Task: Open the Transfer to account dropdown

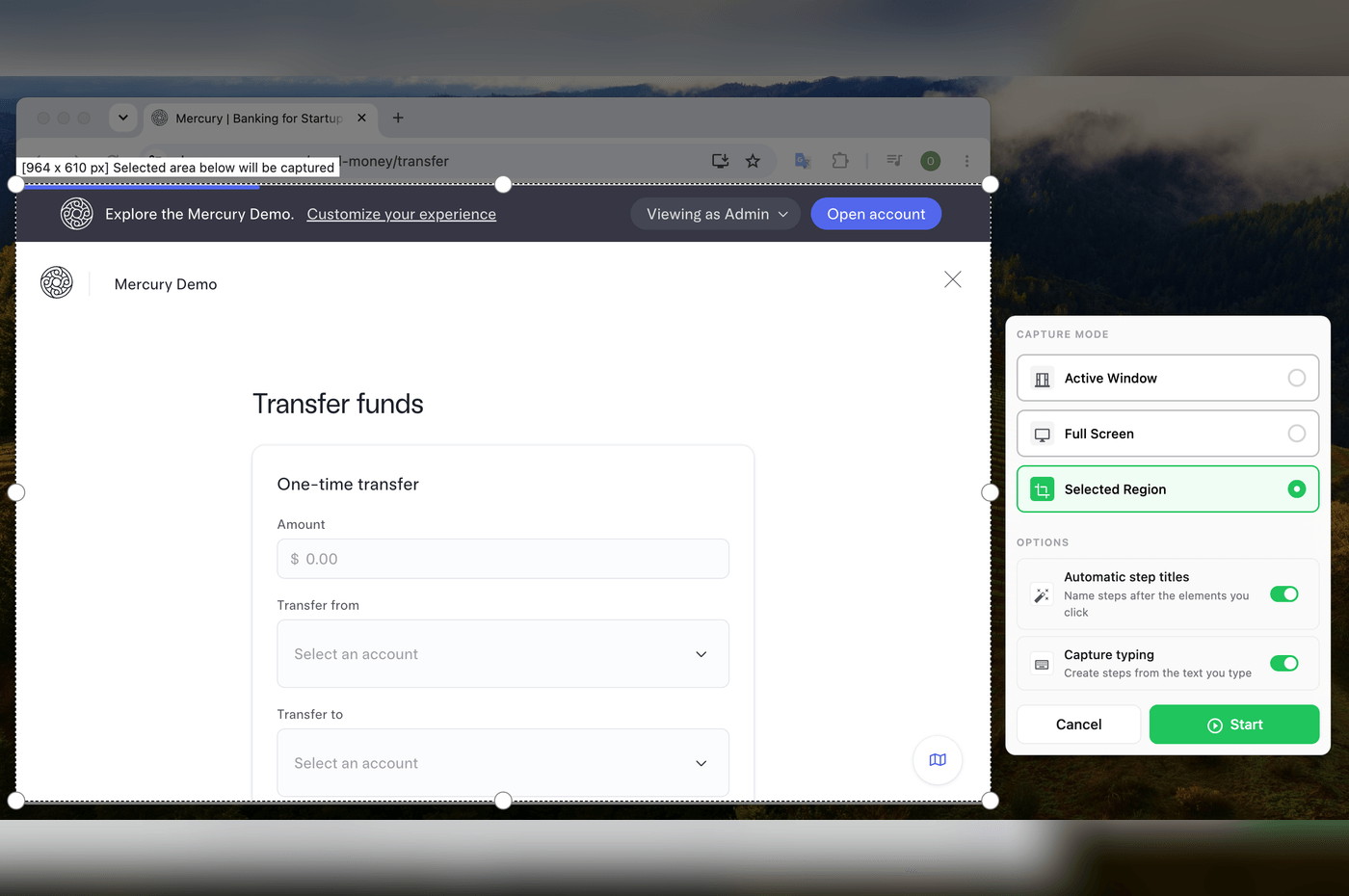Action: [503, 763]
